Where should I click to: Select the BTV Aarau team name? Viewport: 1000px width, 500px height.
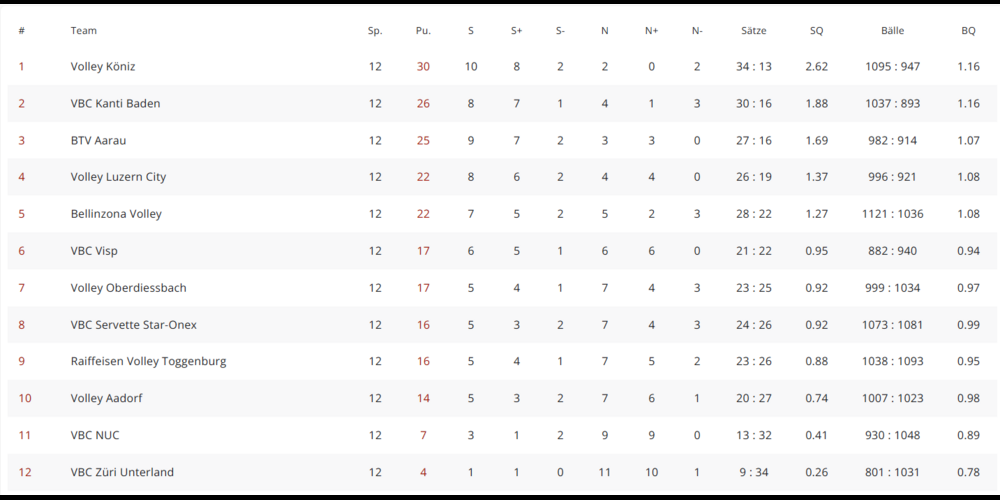point(98,140)
